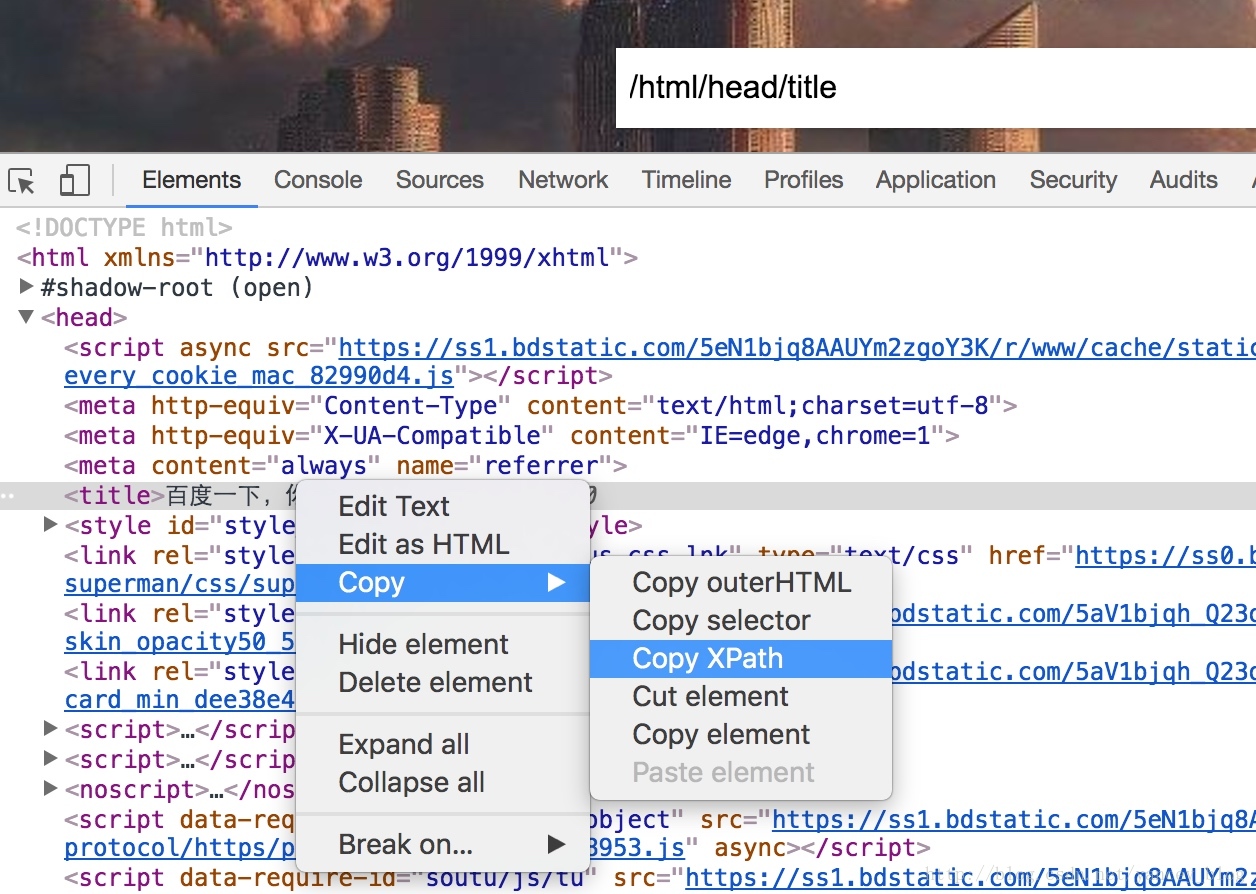Open the card_min_dee38e4 stylesheet link
This screenshot has height=894, width=1256.
click(x=180, y=700)
